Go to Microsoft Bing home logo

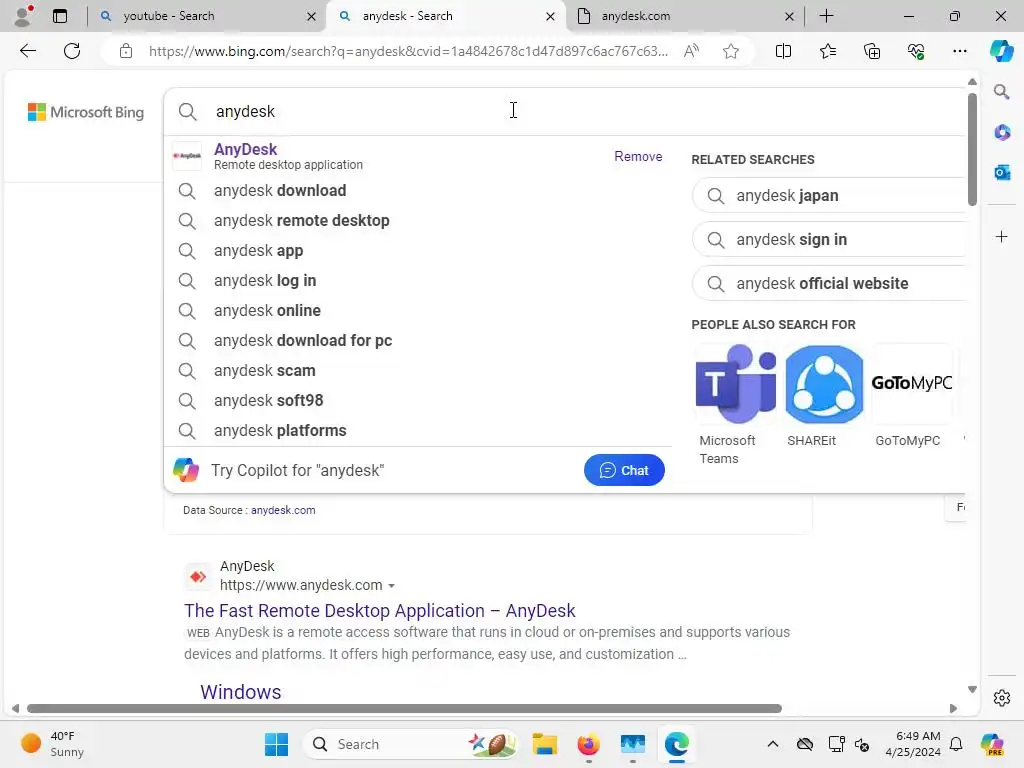coord(86,112)
